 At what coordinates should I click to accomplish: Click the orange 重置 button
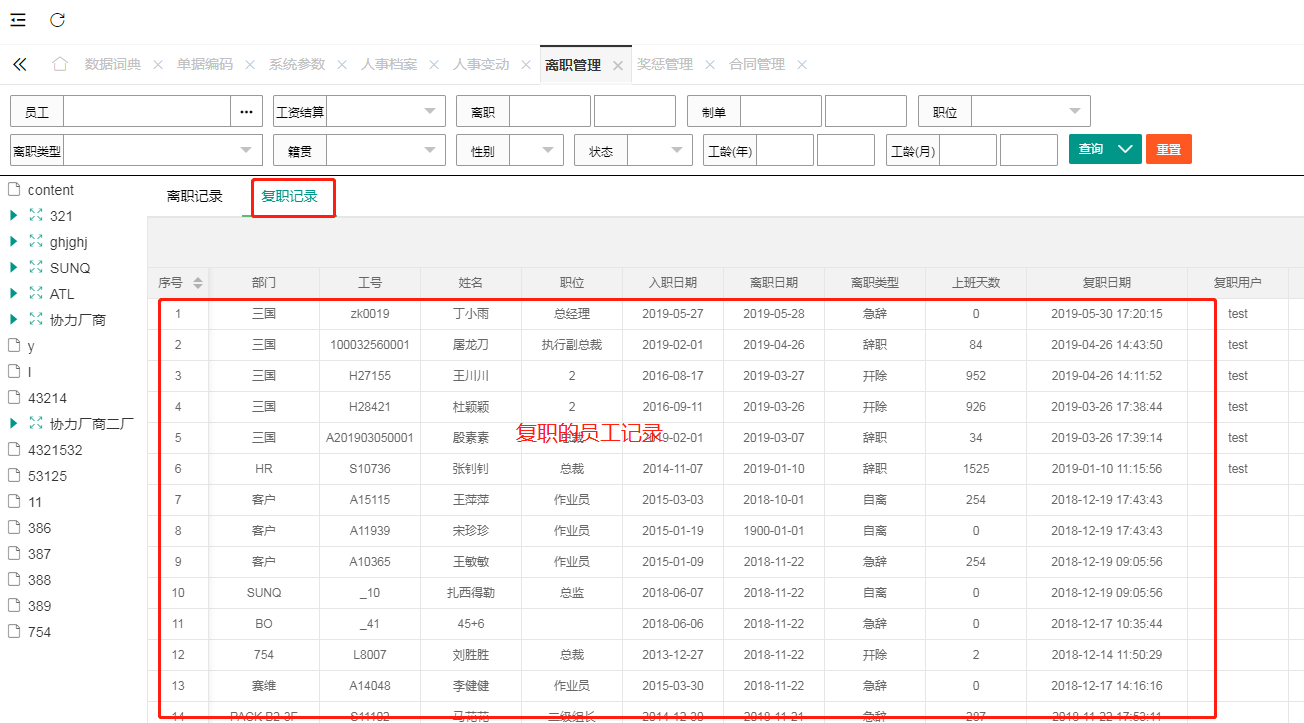point(1168,149)
